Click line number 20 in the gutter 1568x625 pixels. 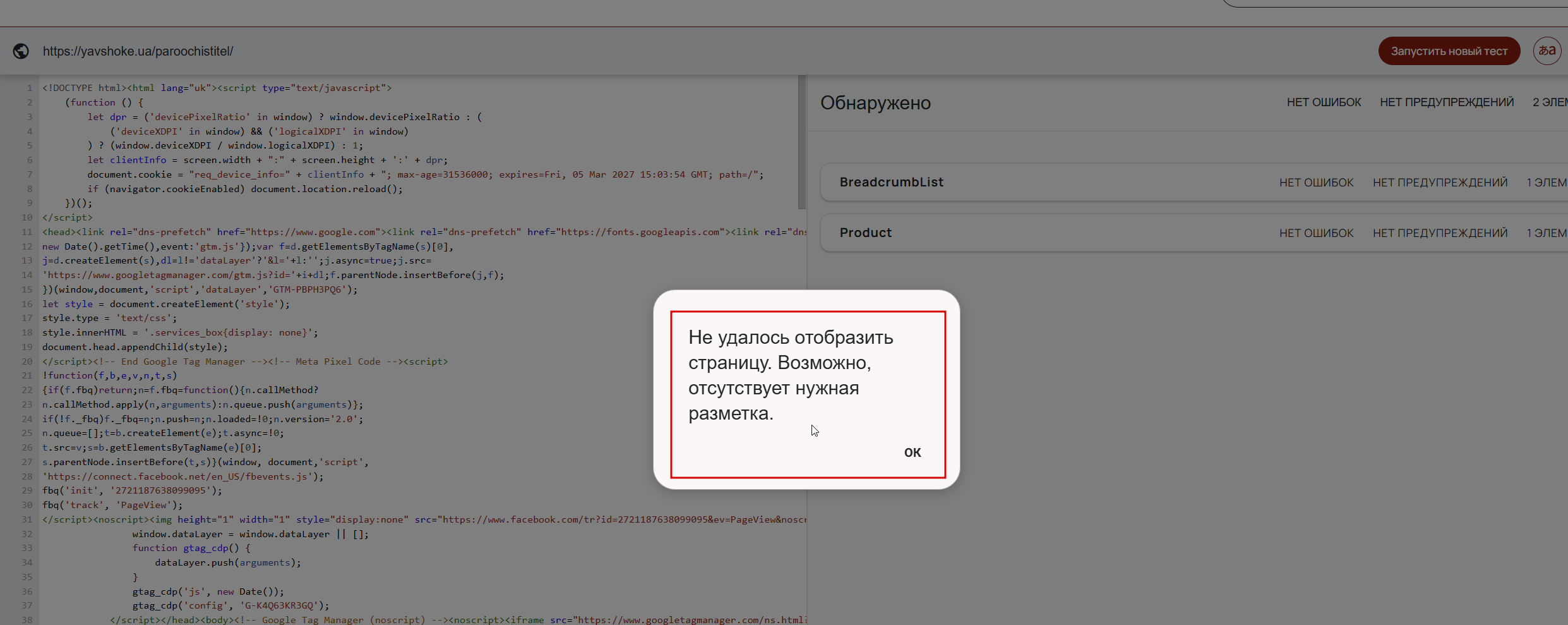coord(27,361)
